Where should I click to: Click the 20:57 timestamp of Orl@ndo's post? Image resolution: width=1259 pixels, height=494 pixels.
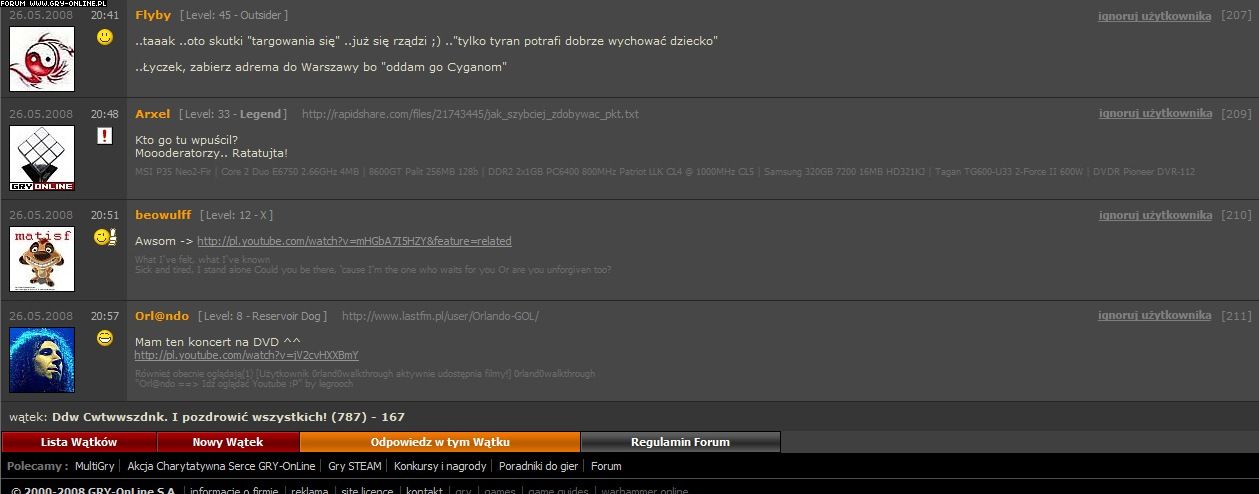(x=104, y=316)
